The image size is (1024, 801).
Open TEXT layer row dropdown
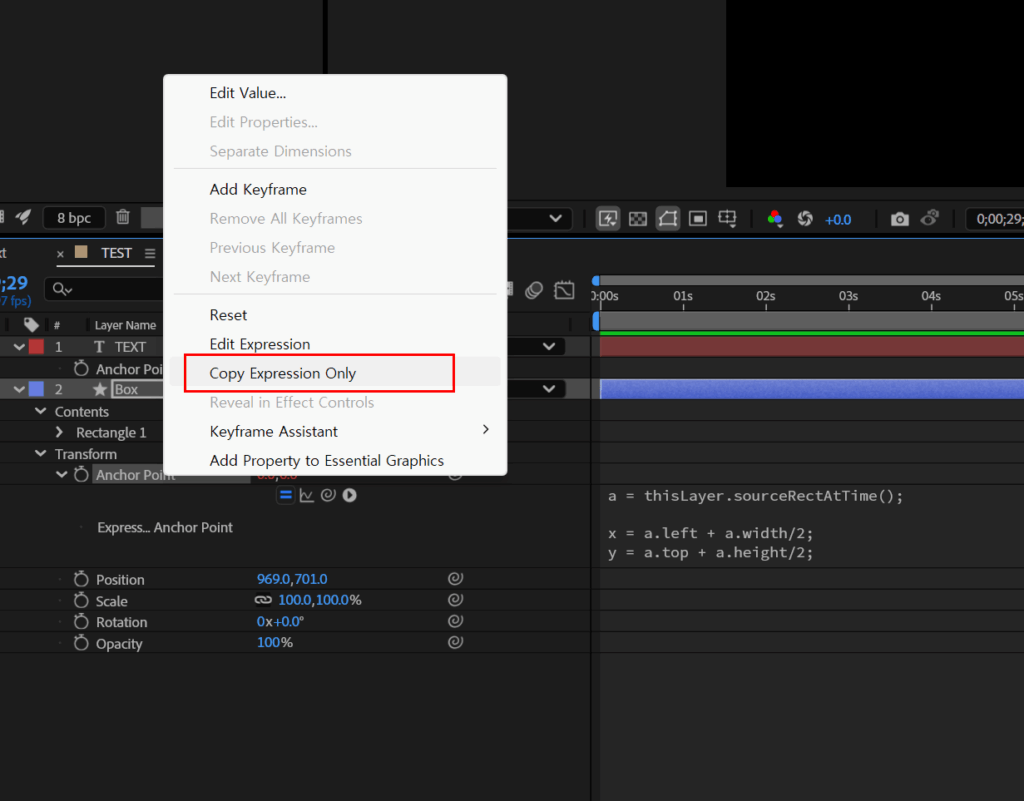pos(549,347)
